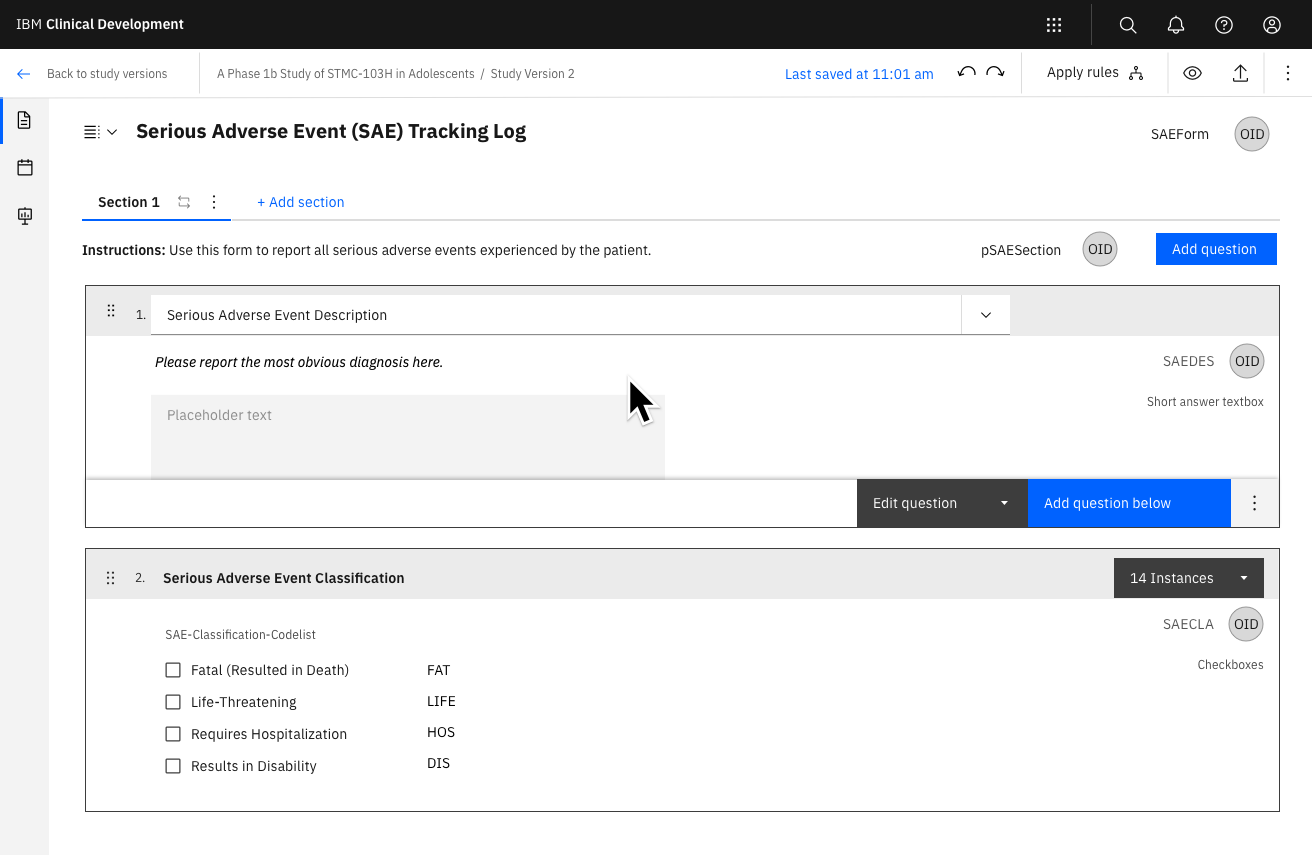Select the forms document sidebar icon

pos(25,120)
